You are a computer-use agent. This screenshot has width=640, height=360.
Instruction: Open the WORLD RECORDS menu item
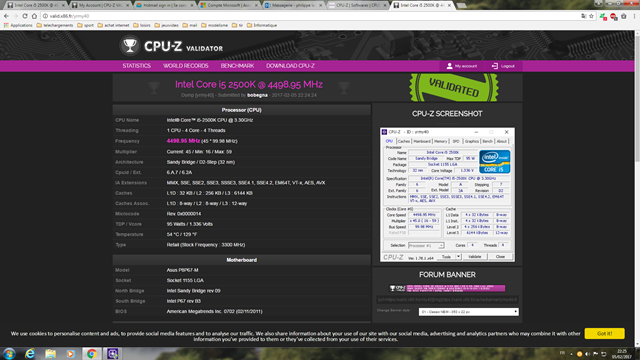click(x=186, y=66)
